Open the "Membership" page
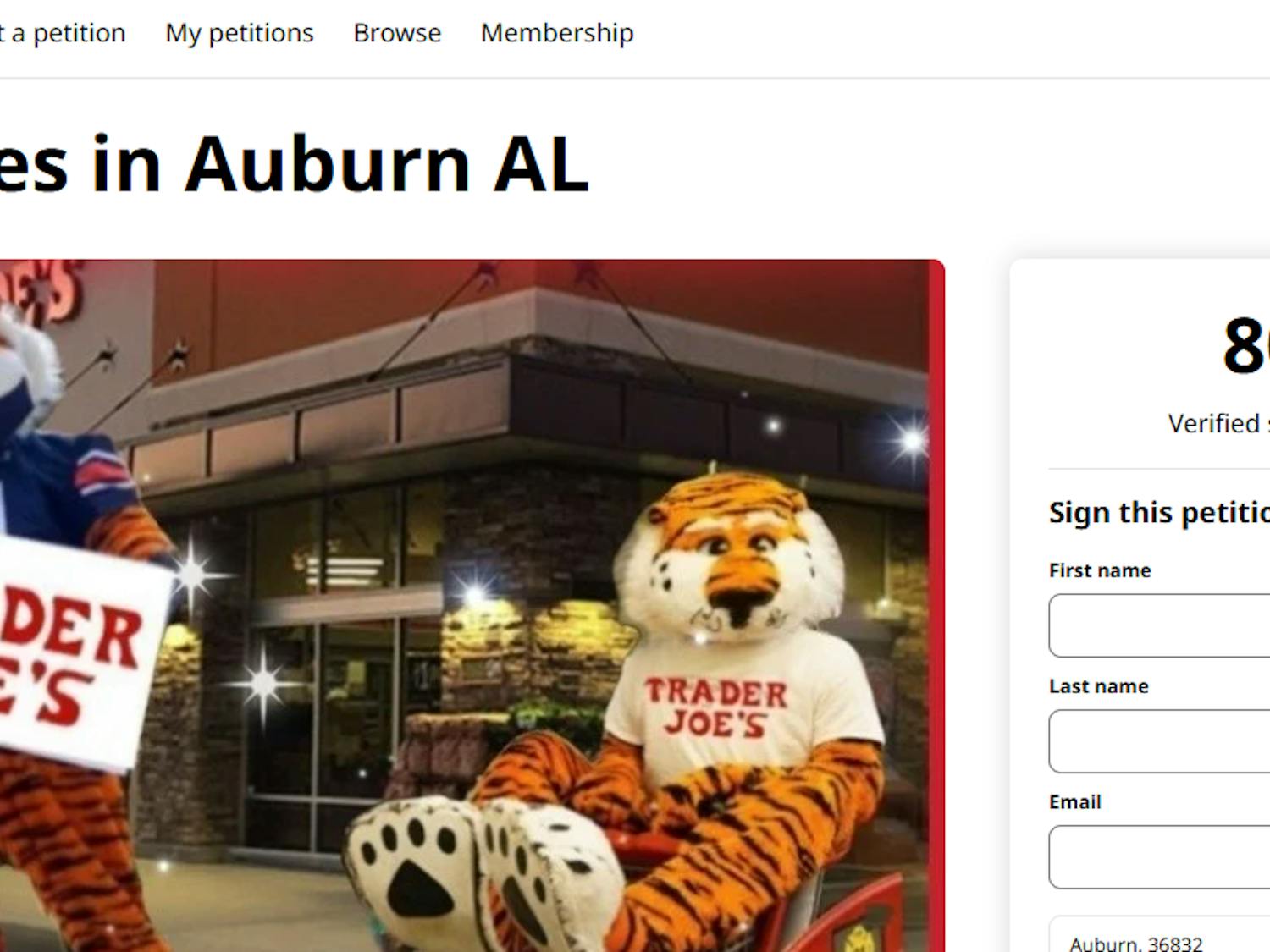1270x952 pixels. 556,32
